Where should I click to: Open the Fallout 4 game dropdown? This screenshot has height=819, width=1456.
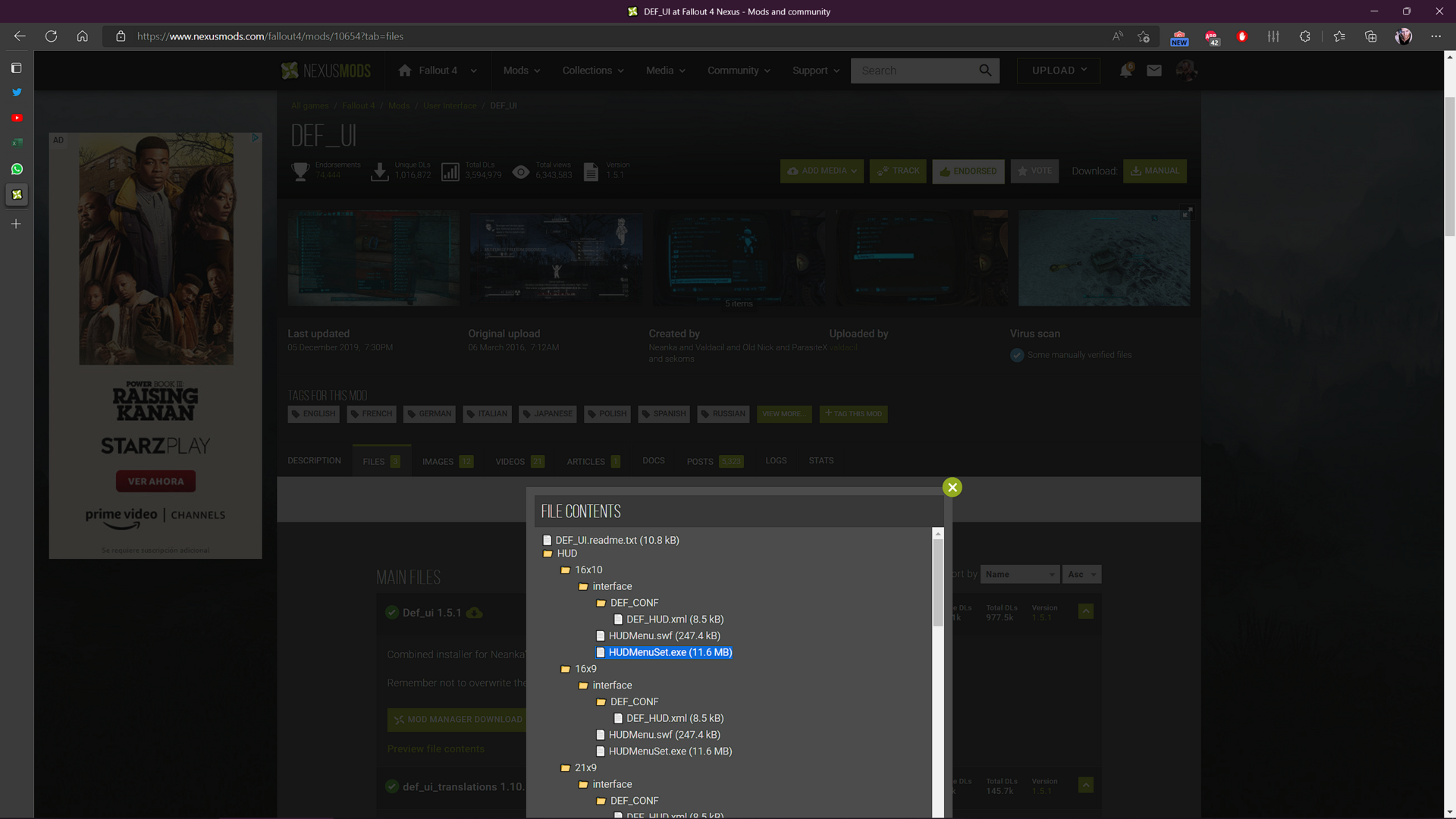click(x=438, y=71)
